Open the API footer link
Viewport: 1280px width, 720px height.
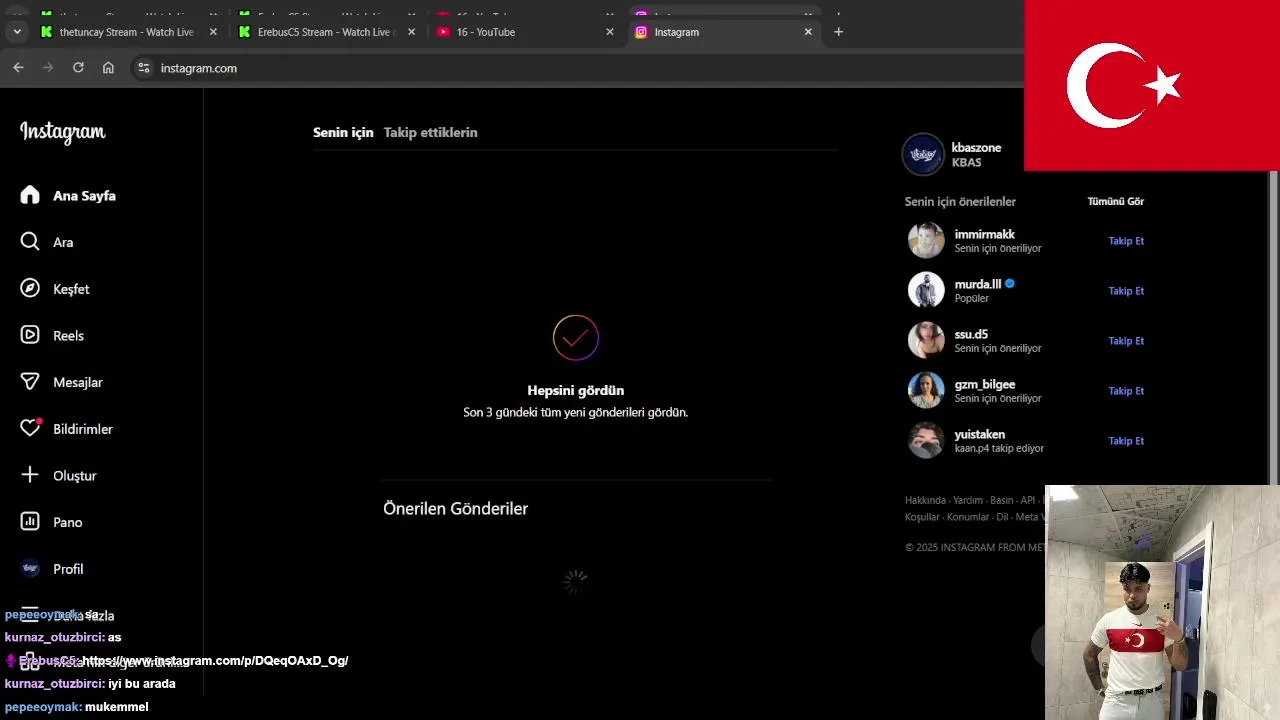(1028, 500)
